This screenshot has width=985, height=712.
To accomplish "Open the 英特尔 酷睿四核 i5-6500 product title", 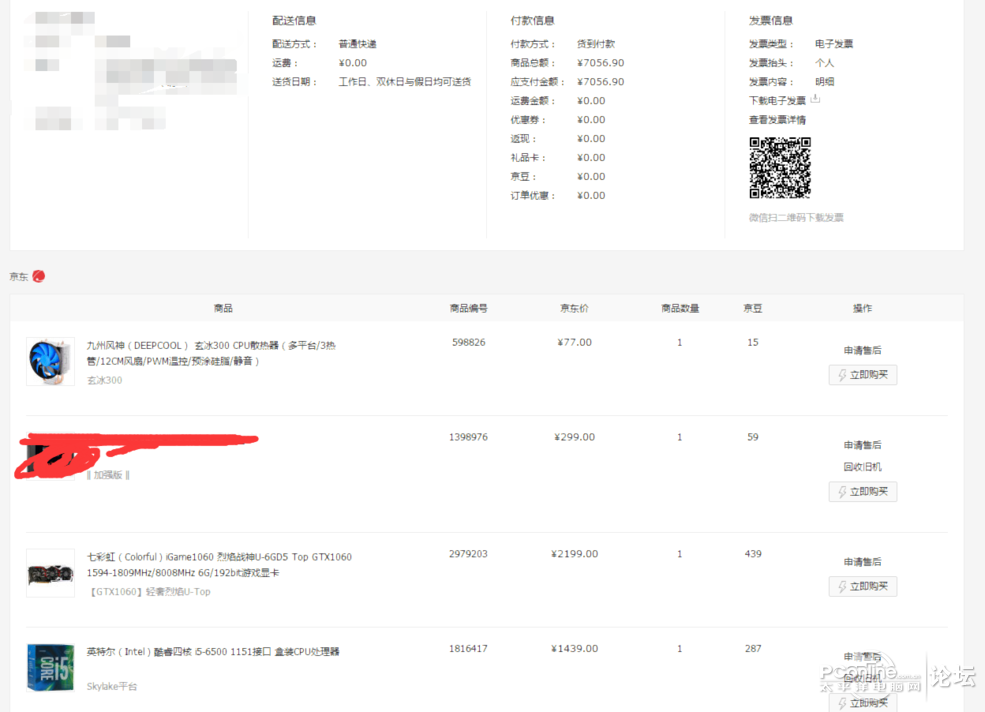I will [x=213, y=652].
